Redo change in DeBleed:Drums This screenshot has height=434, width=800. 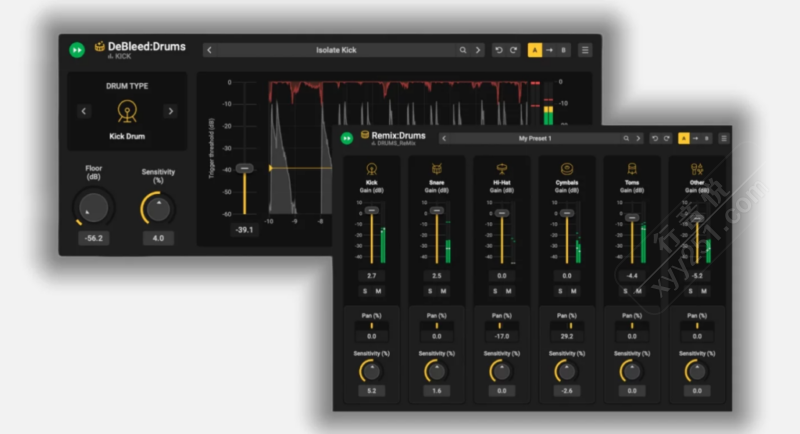point(513,50)
